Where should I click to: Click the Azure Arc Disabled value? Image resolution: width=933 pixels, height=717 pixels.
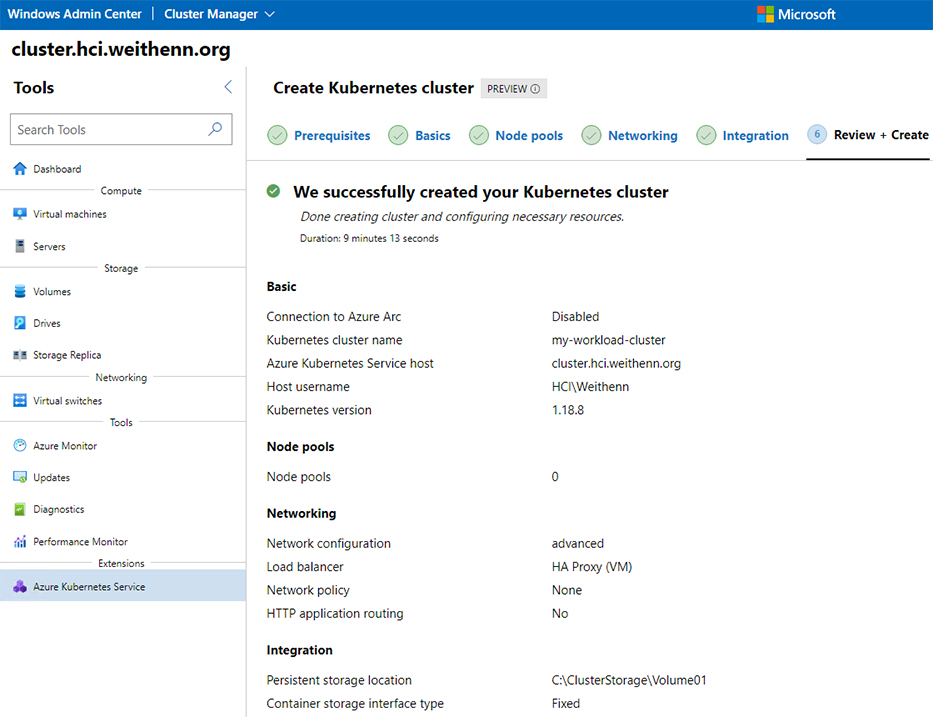575,317
